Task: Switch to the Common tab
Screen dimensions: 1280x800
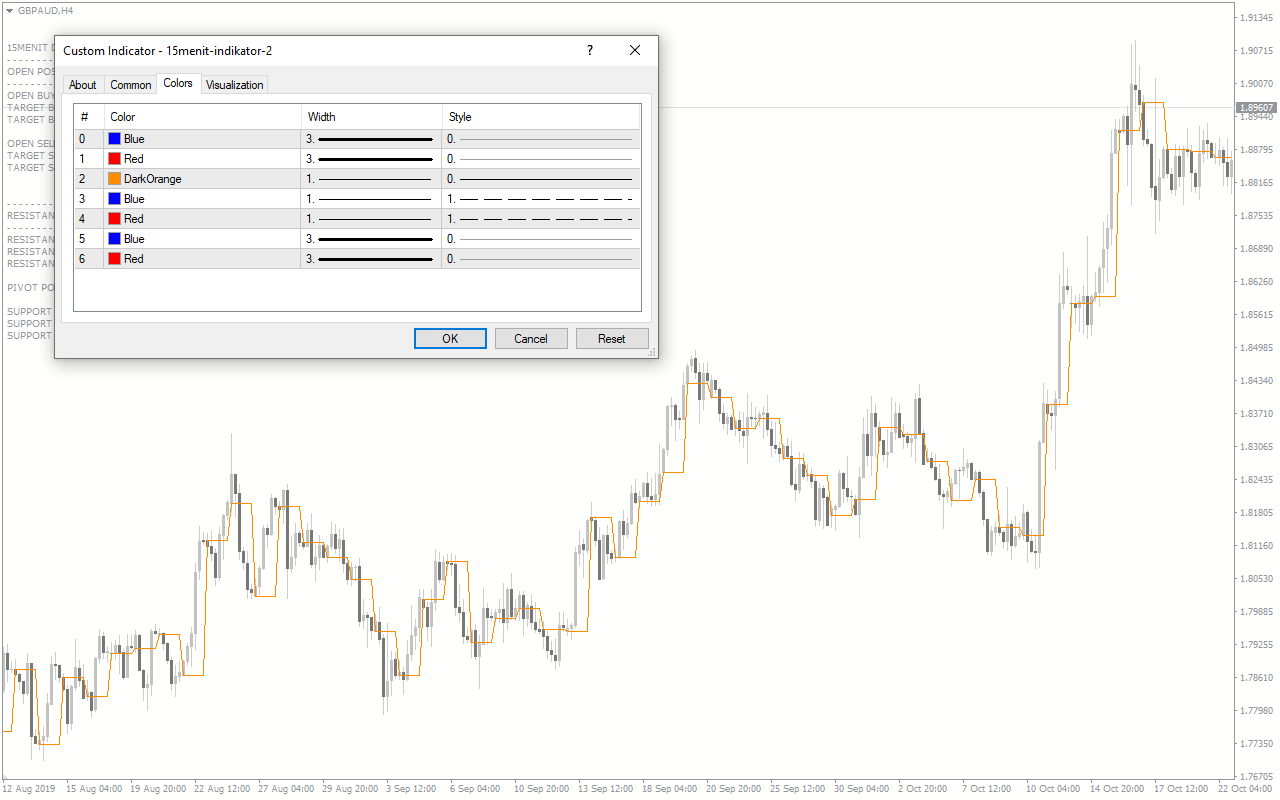Action: [x=131, y=85]
